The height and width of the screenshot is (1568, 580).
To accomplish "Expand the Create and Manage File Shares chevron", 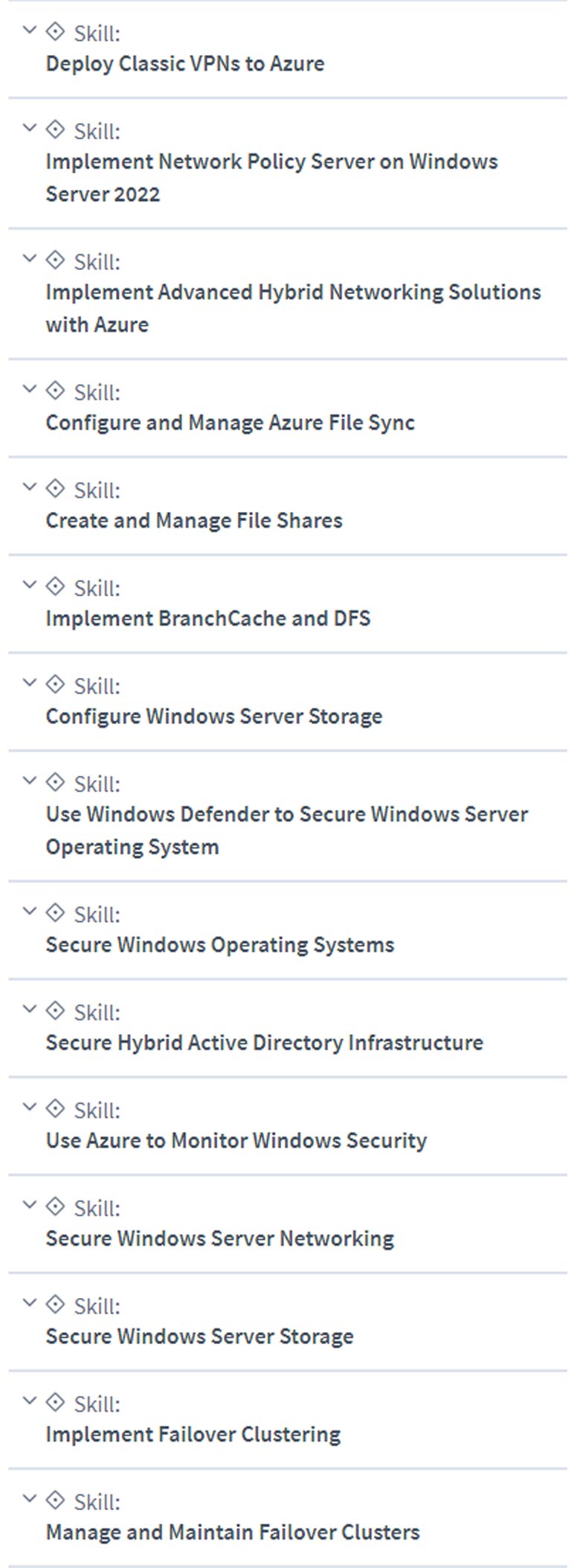I will pyautogui.click(x=30, y=487).
